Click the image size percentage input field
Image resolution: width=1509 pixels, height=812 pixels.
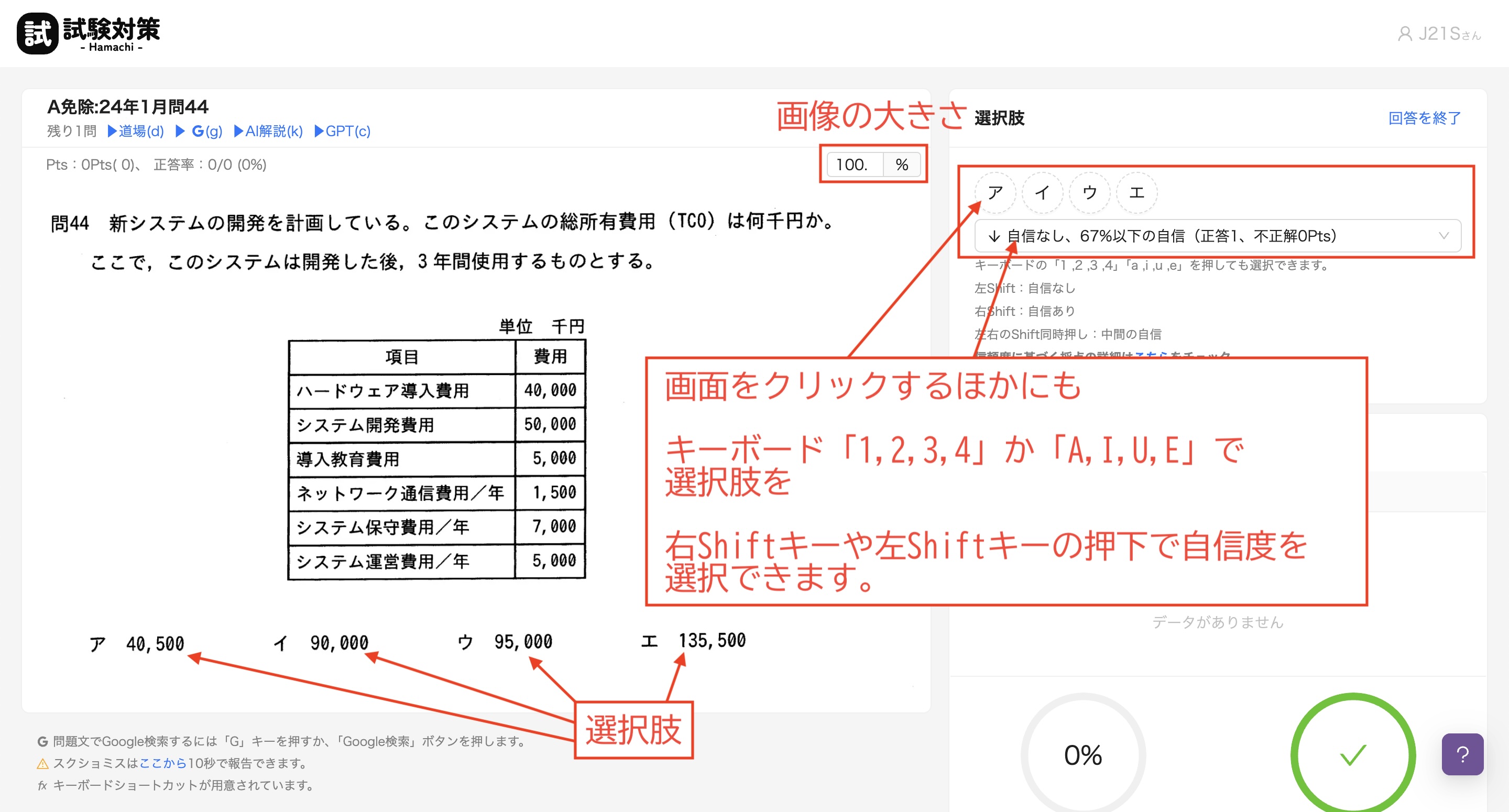854,164
